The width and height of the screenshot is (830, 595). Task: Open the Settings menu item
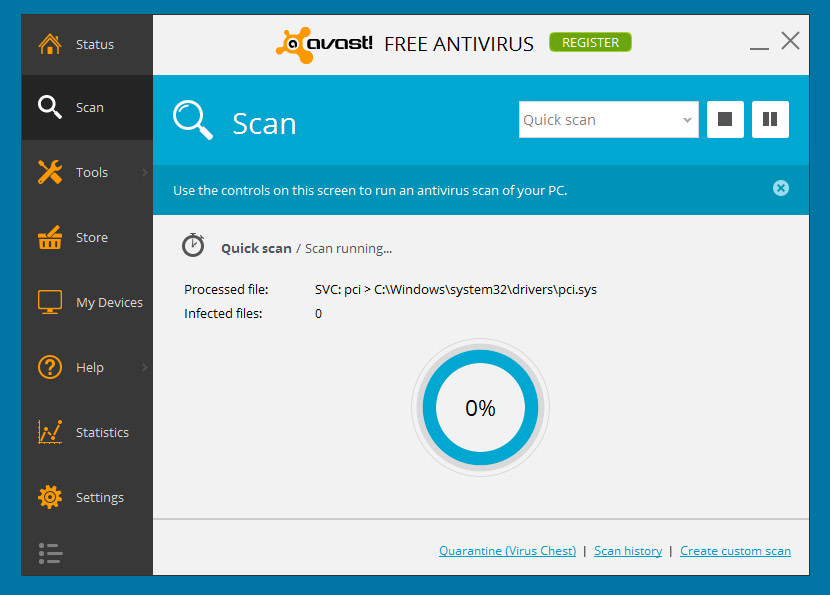pyautogui.click(x=87, y=497)
